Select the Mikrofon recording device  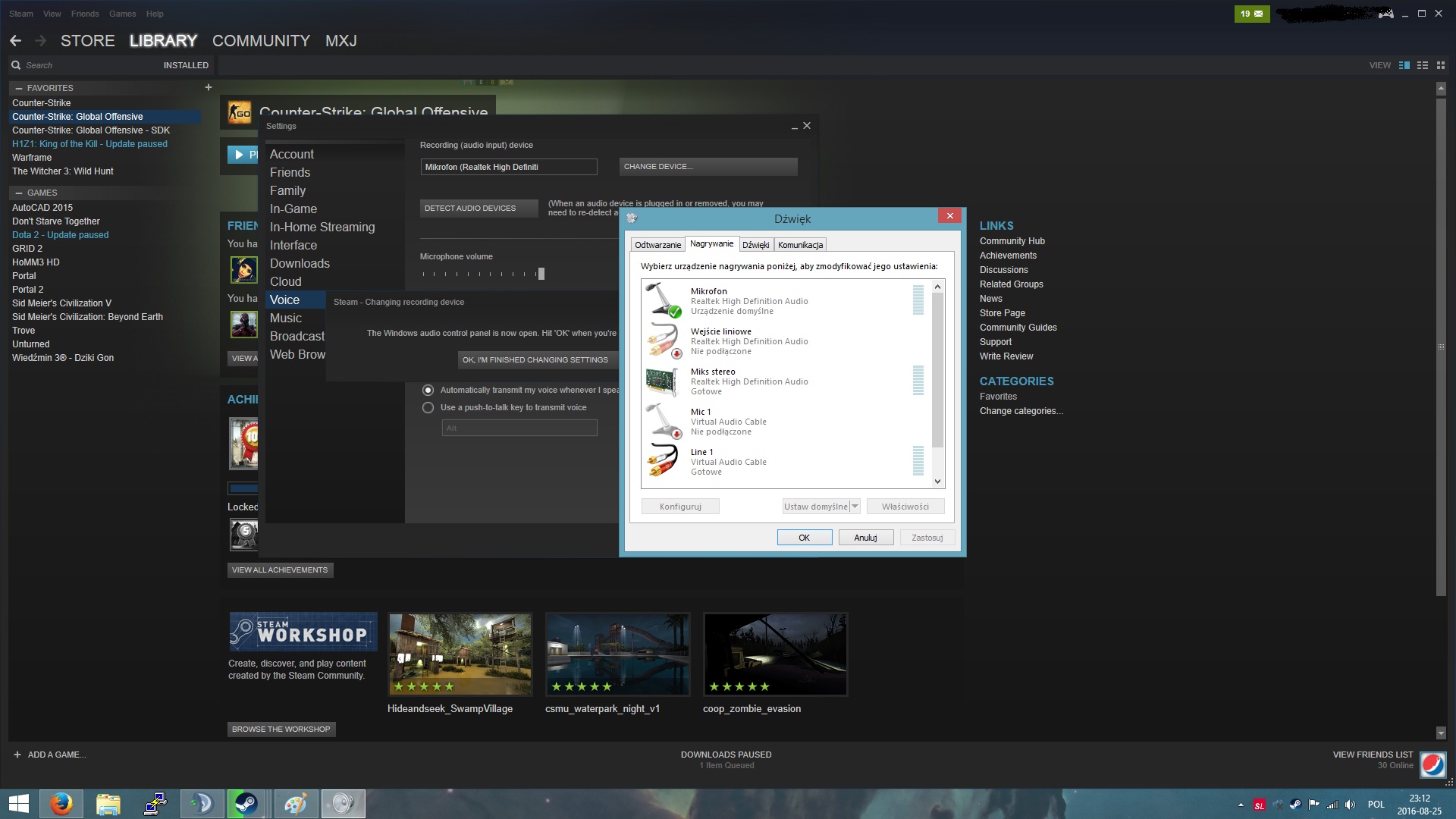[x=785, y=300]
